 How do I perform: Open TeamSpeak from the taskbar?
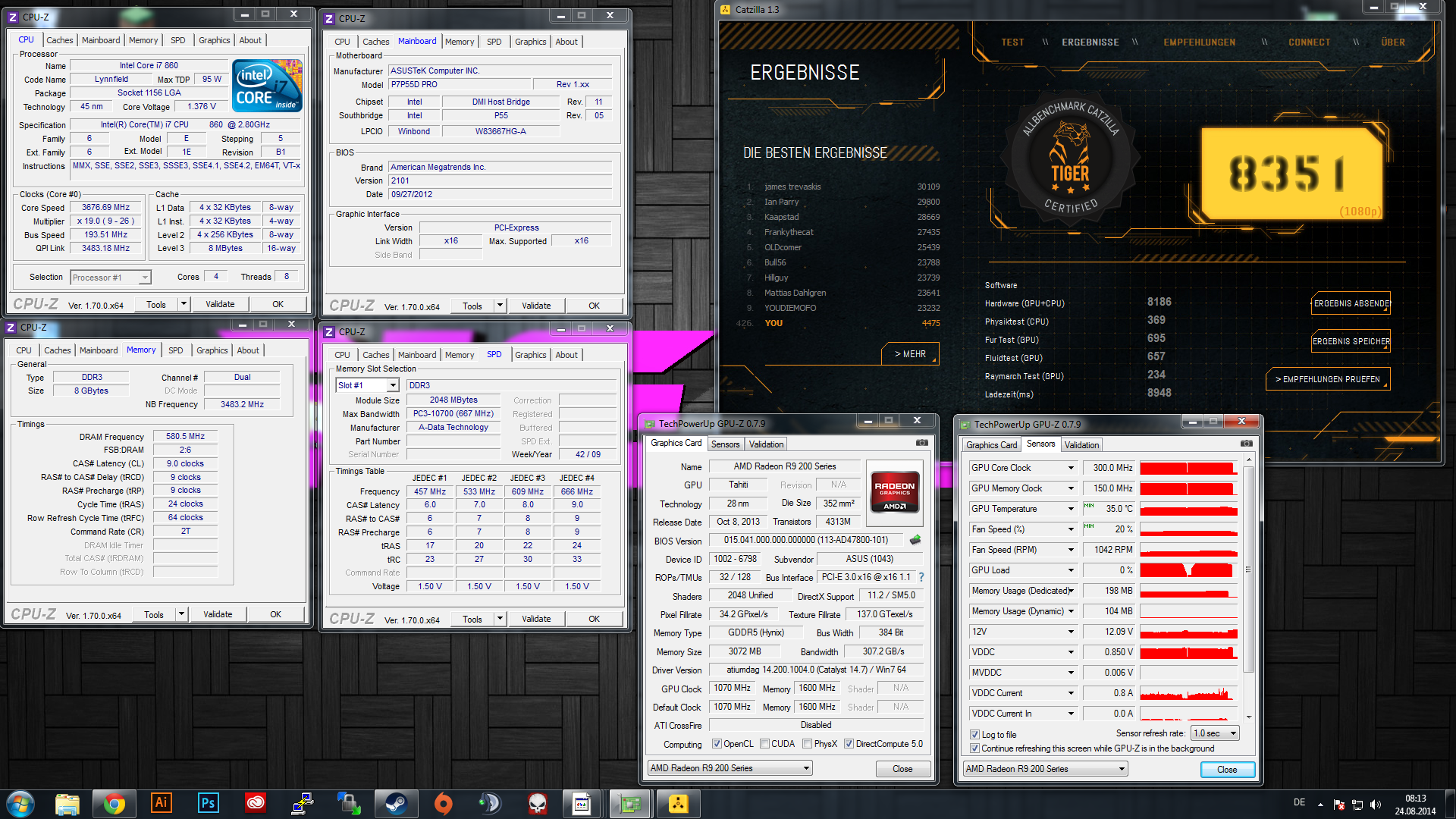point(491,804)
